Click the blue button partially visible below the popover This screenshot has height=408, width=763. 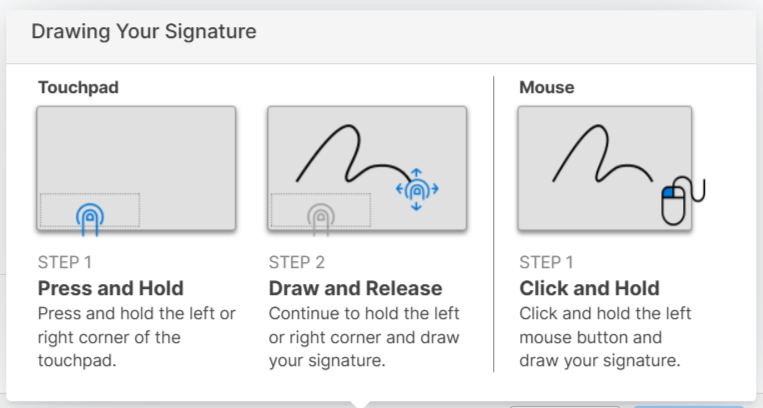click(x=689, y=406)
